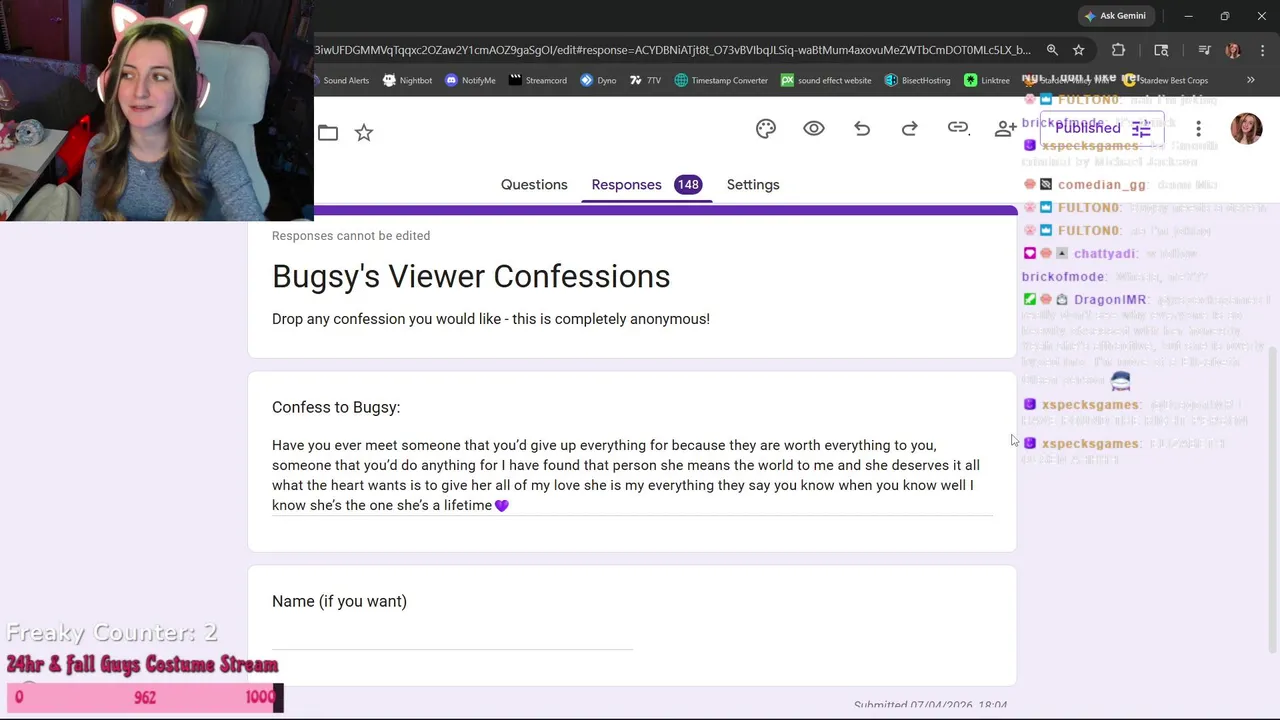Open the Linktree bookmark

pyautogui.click(x=987, y=80)
